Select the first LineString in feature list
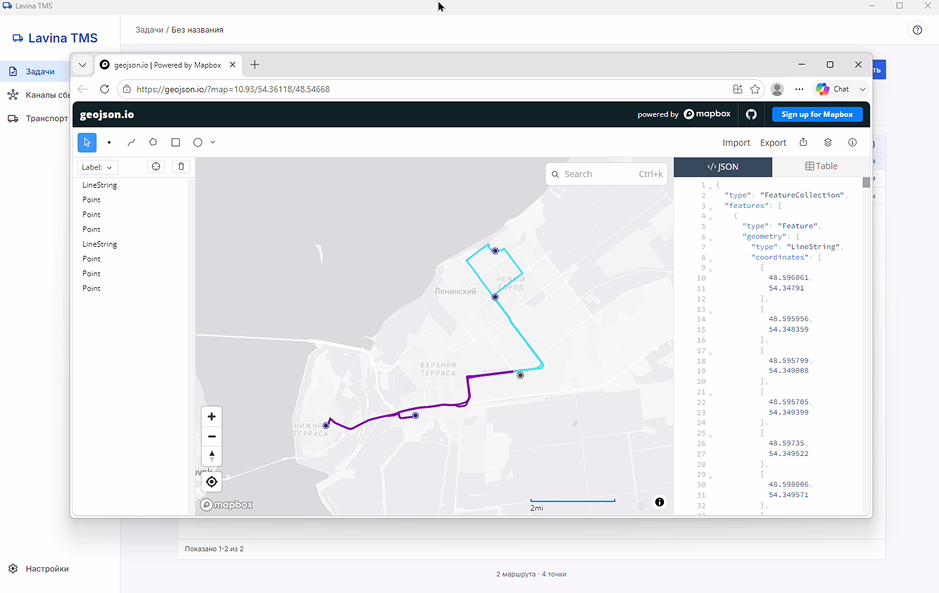 click(x=100, y=185)
